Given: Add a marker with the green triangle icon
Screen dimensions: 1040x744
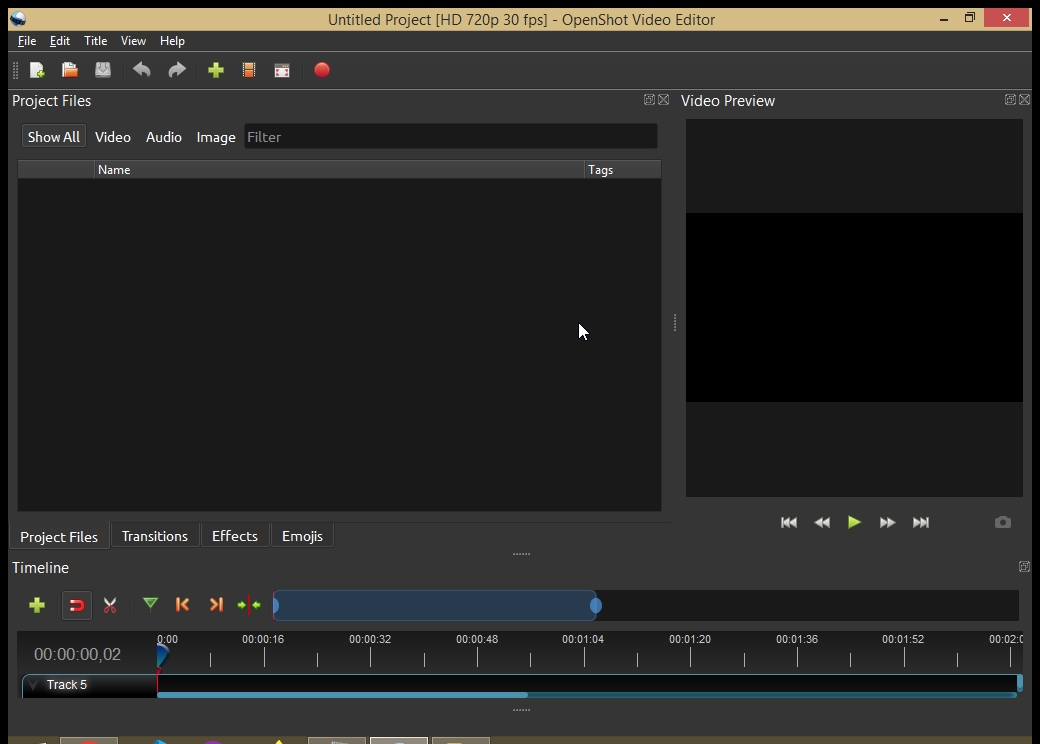Looking at the screenshot, I should click(x=150, y=603).
